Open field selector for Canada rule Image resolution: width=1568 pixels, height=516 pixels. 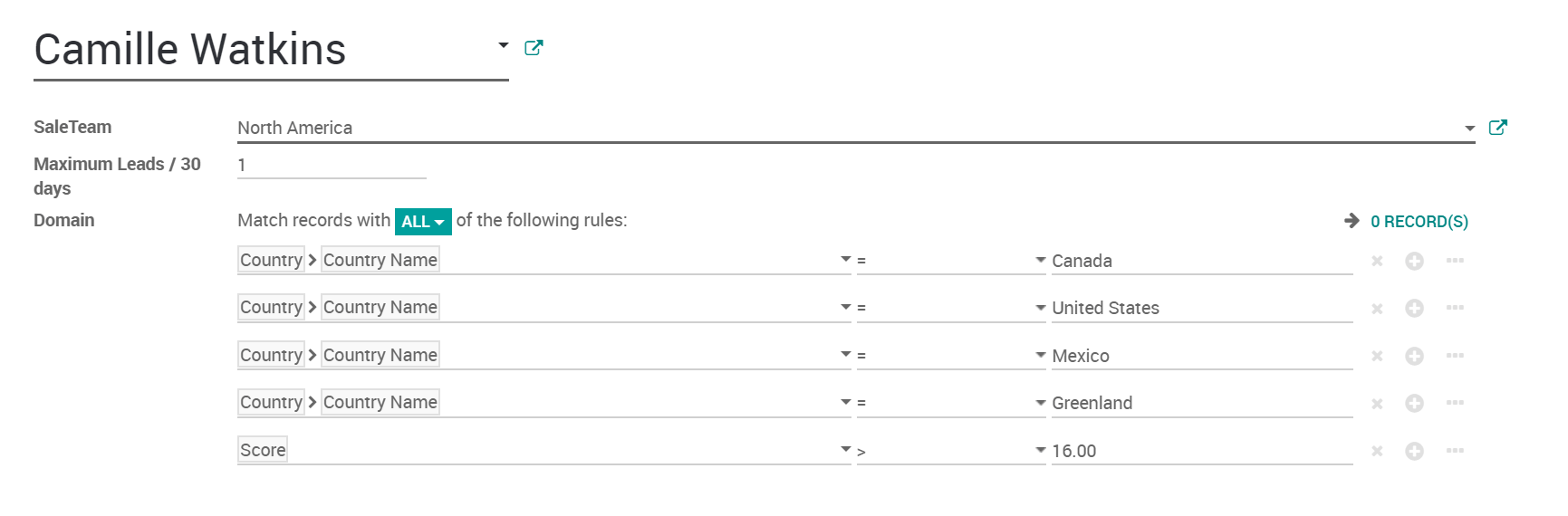(x=544, y=261)
